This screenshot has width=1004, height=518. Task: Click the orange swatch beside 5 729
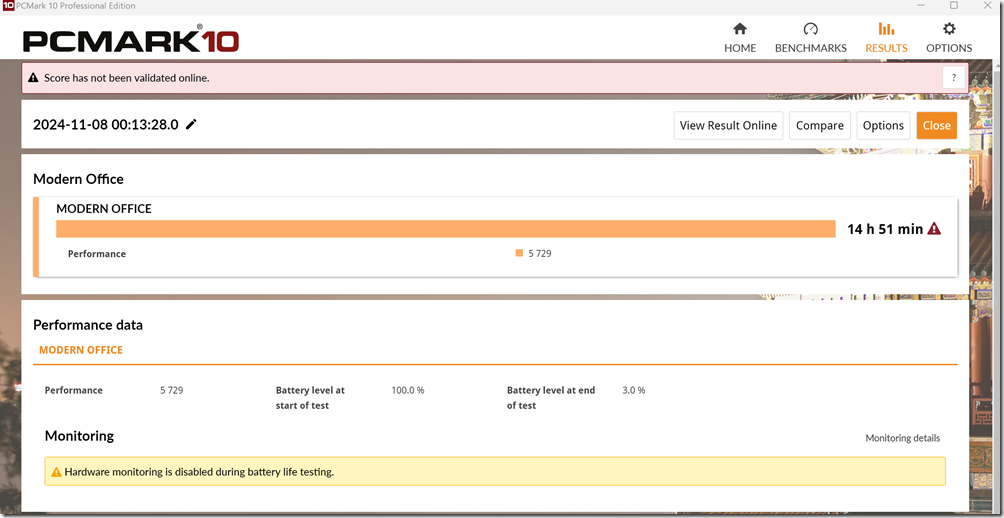(519, 254)
